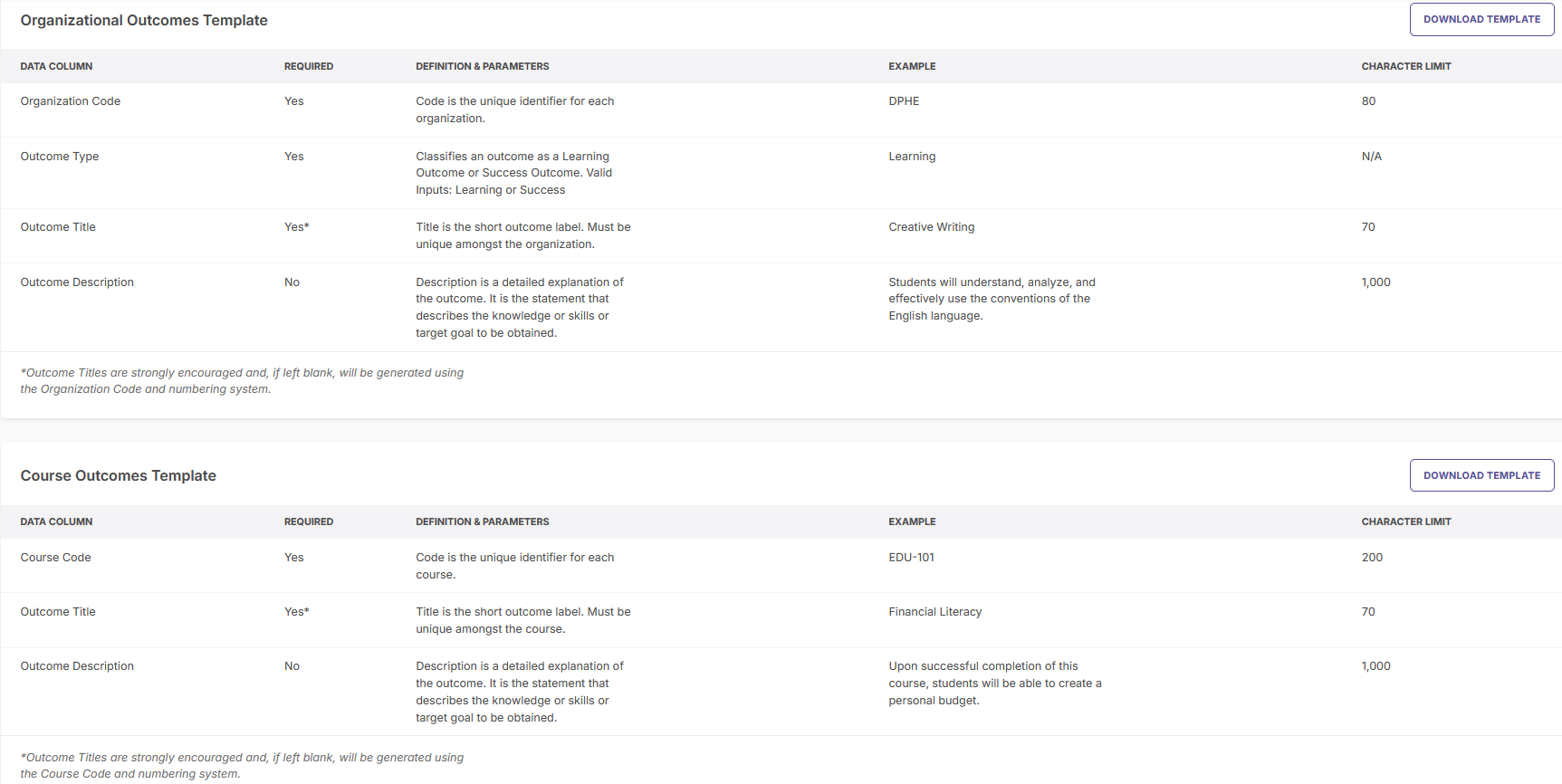Click the 200 character limit value
This screenshot has width=1562, height=784.
click(1372, 558)
